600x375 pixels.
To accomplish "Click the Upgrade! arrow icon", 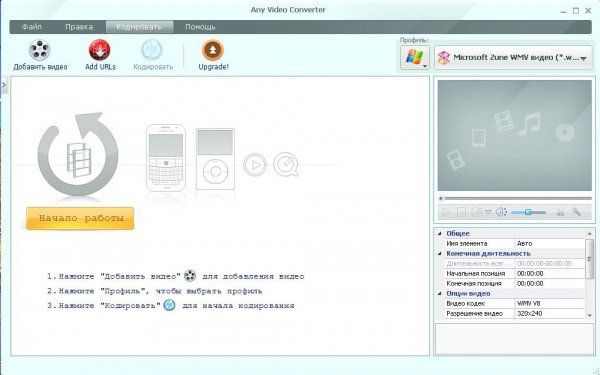I will pos(213,50).
